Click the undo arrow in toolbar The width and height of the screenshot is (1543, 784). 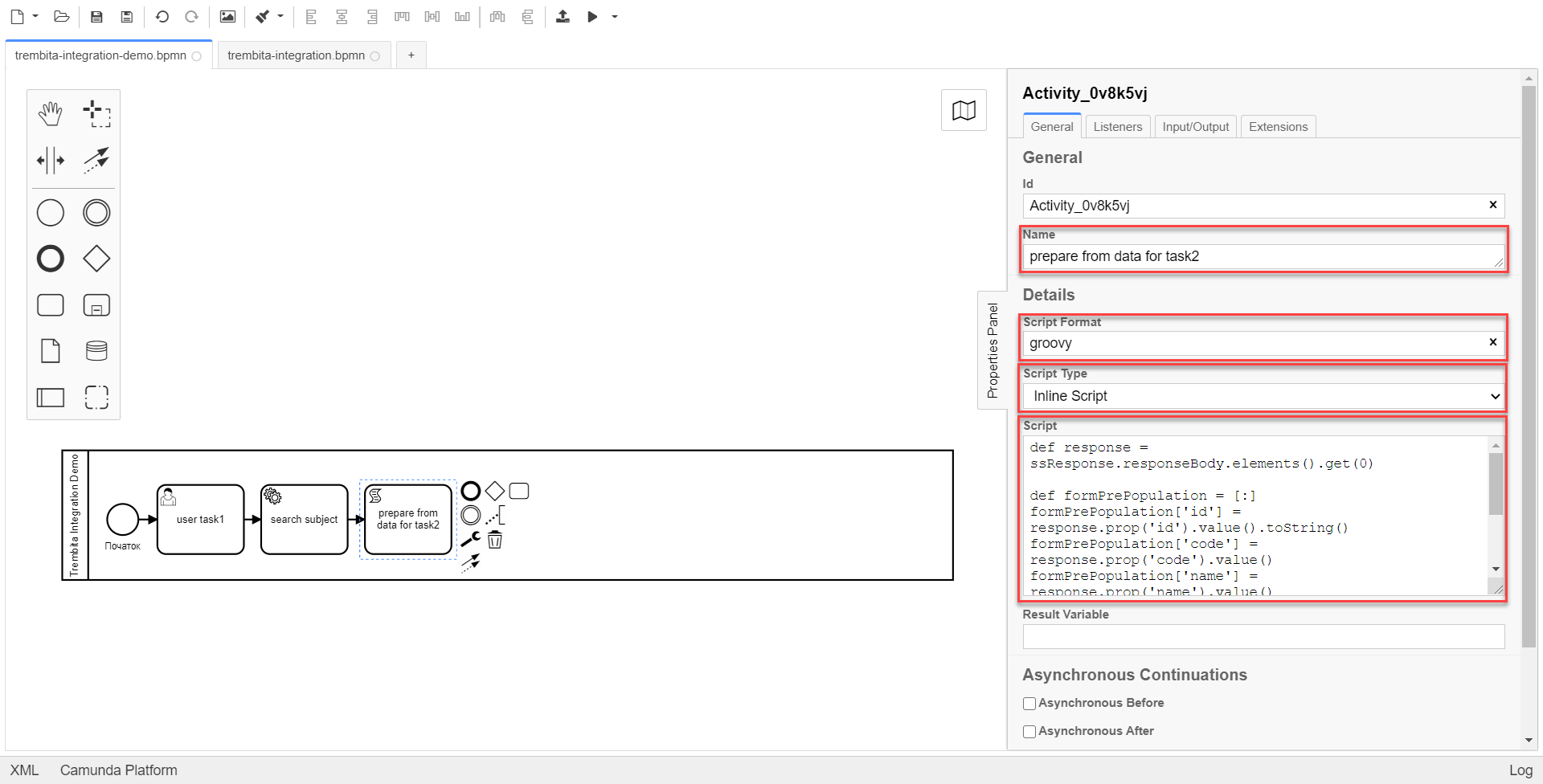pos(162,16)
